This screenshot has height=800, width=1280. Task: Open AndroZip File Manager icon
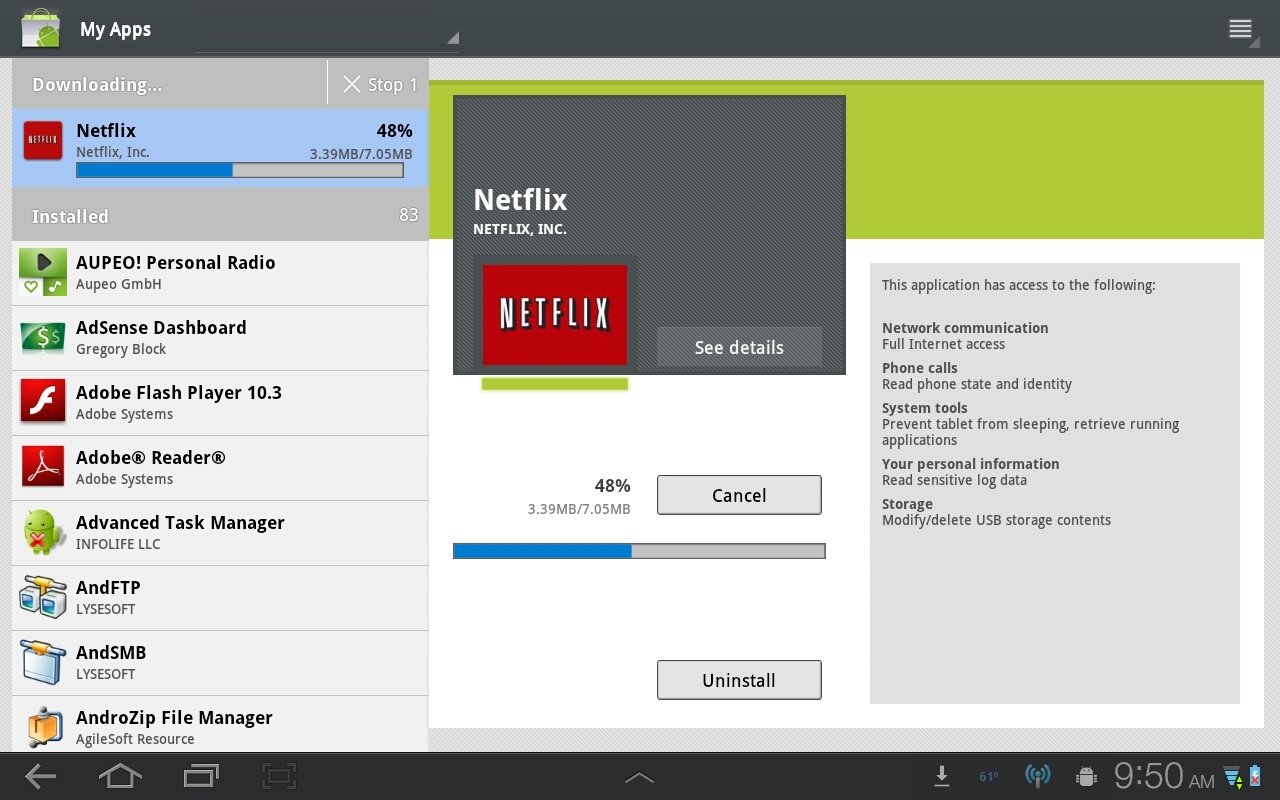tap(43, 727)
